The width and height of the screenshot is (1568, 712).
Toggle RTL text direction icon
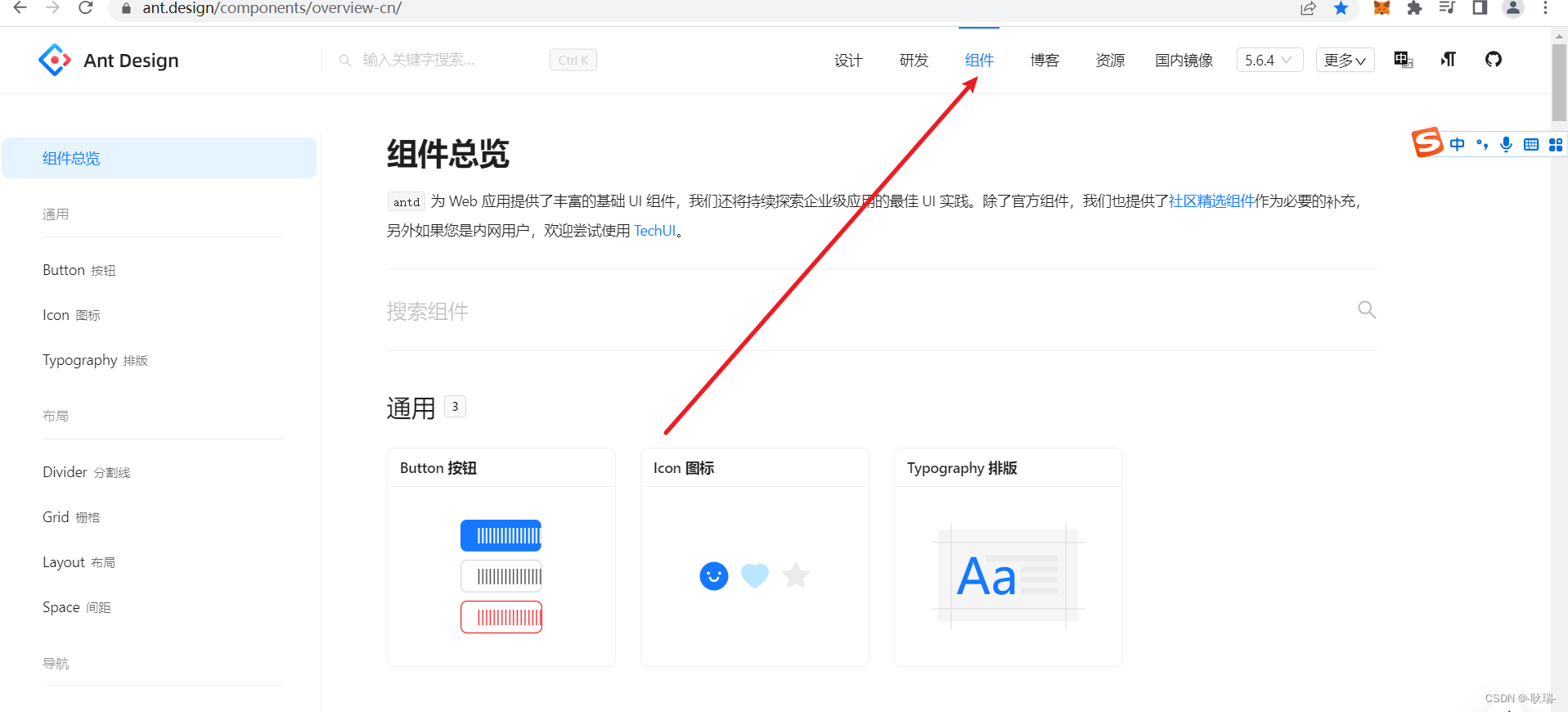point(1449,59)
